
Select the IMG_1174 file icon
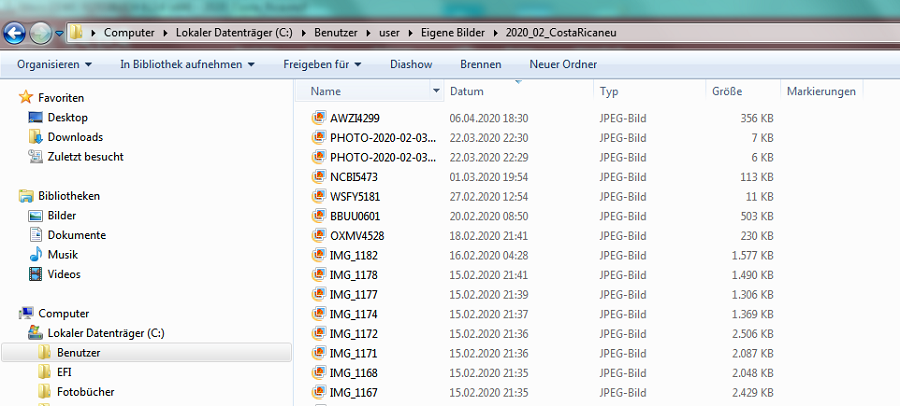coord(319,314)
